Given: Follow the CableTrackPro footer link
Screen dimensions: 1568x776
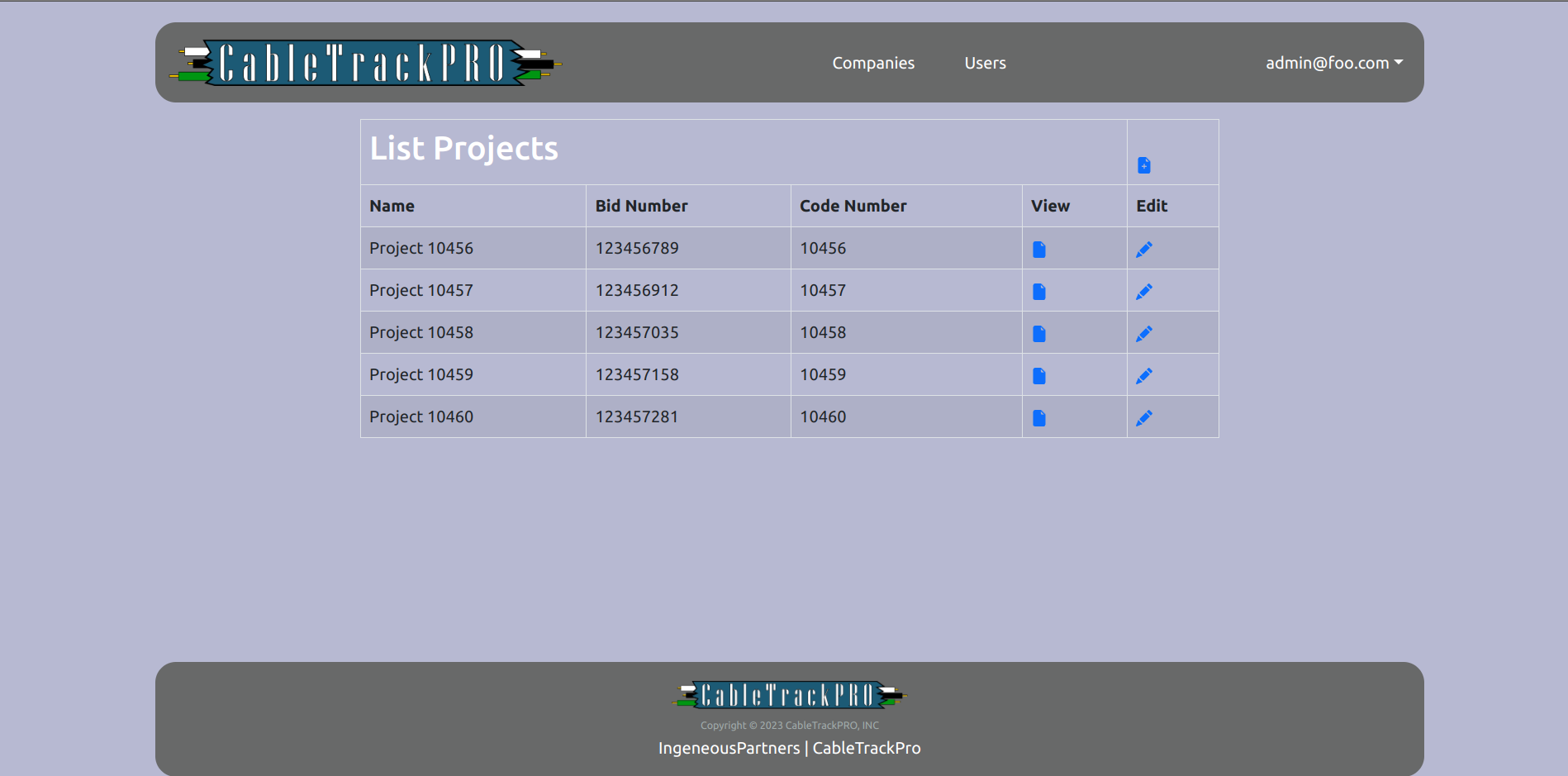Looking at the screenshot, I should [x=867, y=748].
